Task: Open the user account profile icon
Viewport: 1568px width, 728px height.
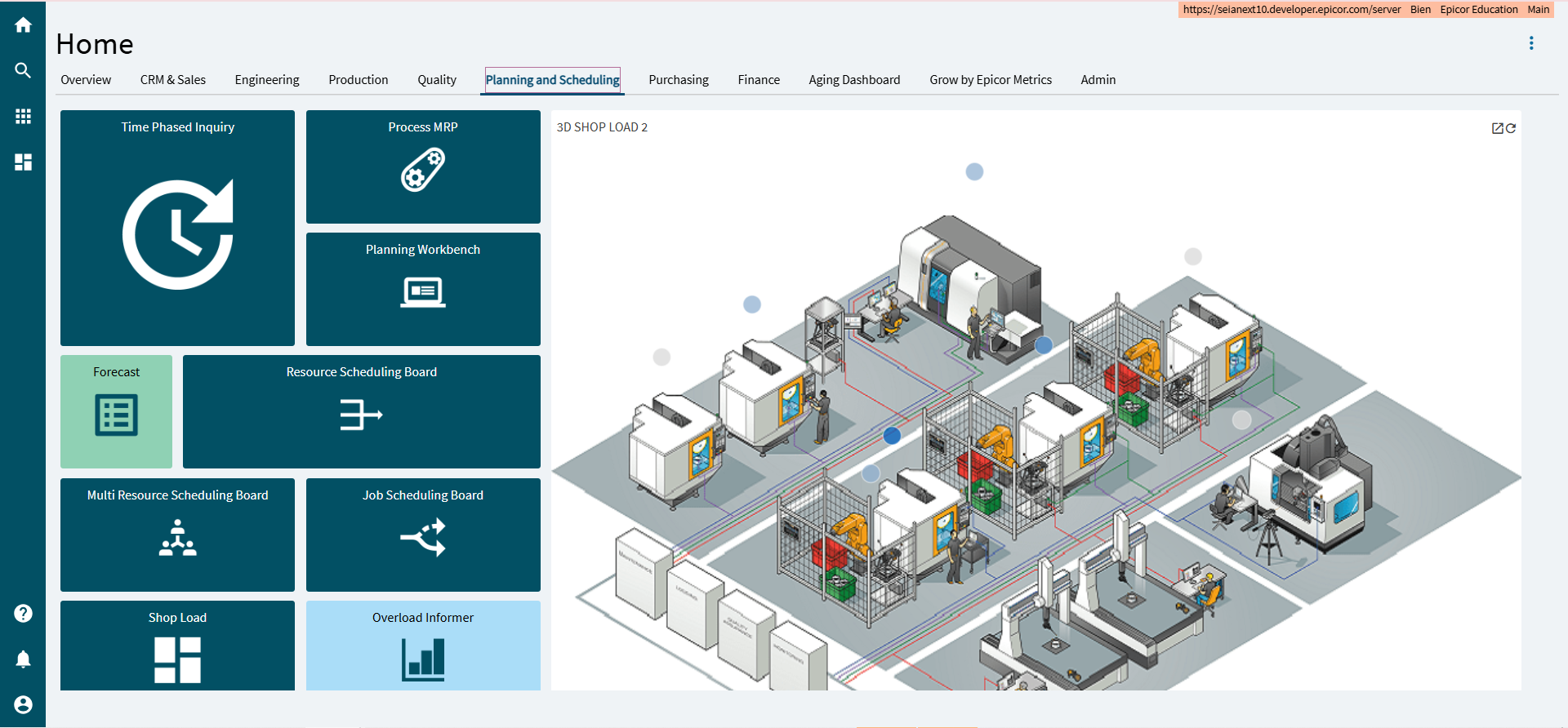Action: (x=23, y=704)
